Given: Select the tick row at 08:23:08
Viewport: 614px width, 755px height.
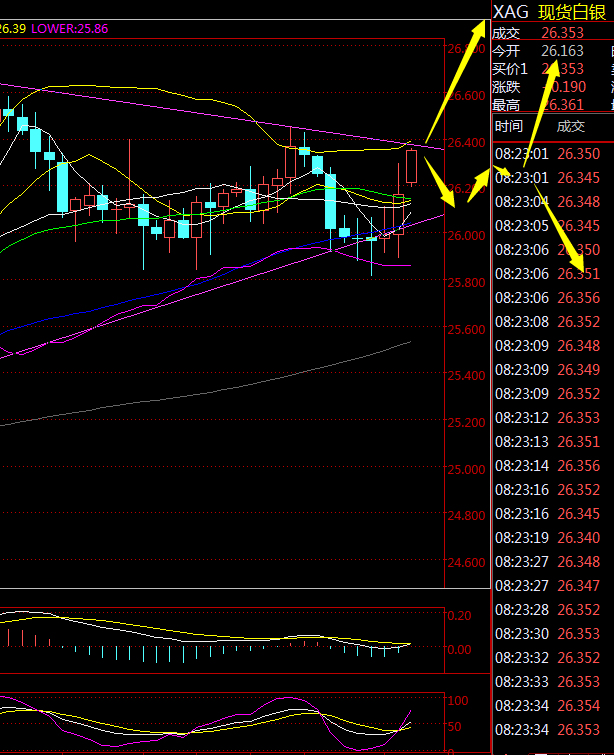Looking at the screenshot, I should click(x=550, y=322).
